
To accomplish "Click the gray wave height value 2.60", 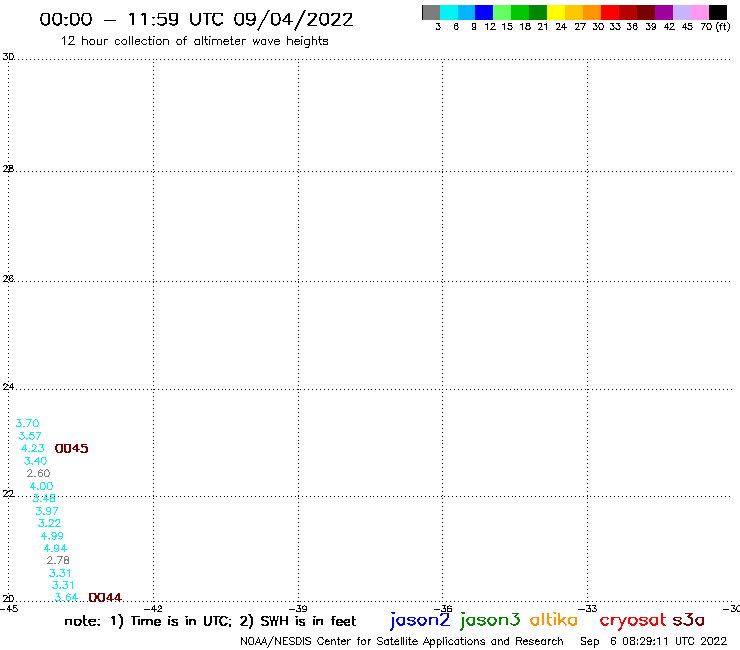I will click(x=38, y=473).
